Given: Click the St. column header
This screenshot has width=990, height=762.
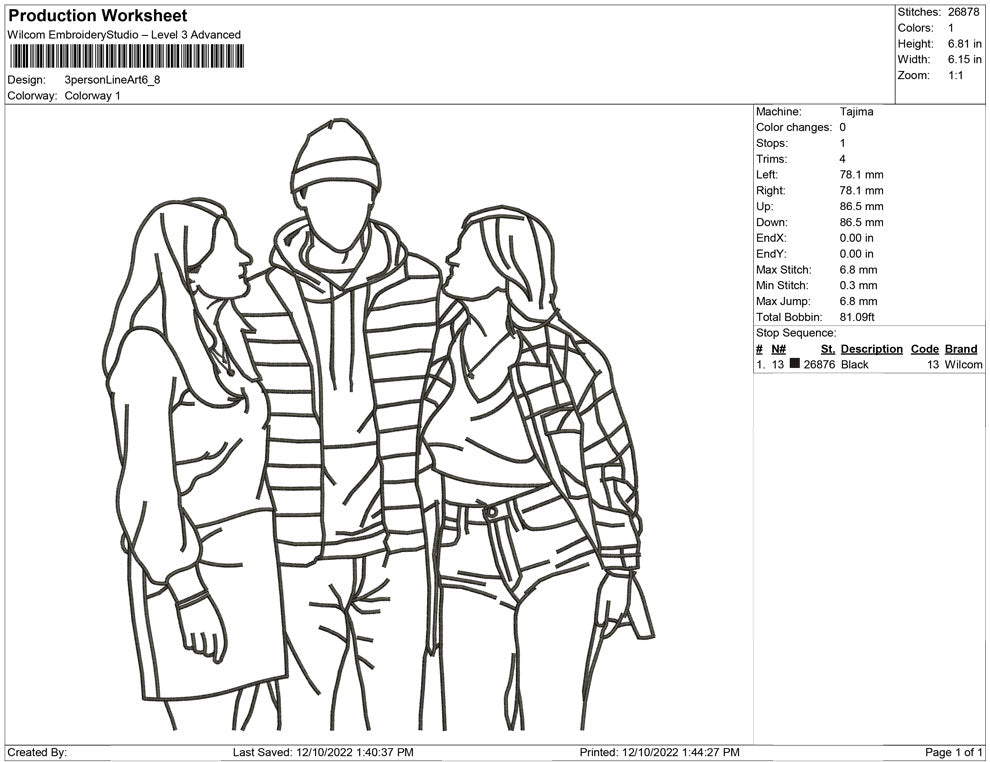Looking at the screenshot, I should [827, 349].
